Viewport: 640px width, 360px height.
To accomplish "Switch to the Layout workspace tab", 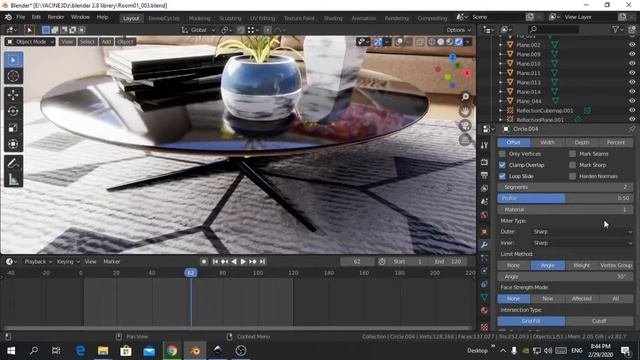I will click(131, 18).
